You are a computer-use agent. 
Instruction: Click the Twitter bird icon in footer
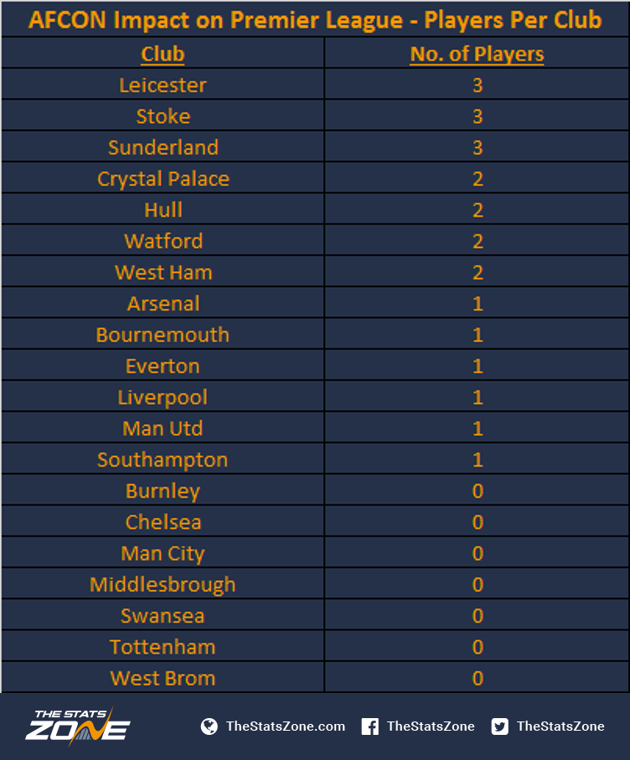(500, 726)
